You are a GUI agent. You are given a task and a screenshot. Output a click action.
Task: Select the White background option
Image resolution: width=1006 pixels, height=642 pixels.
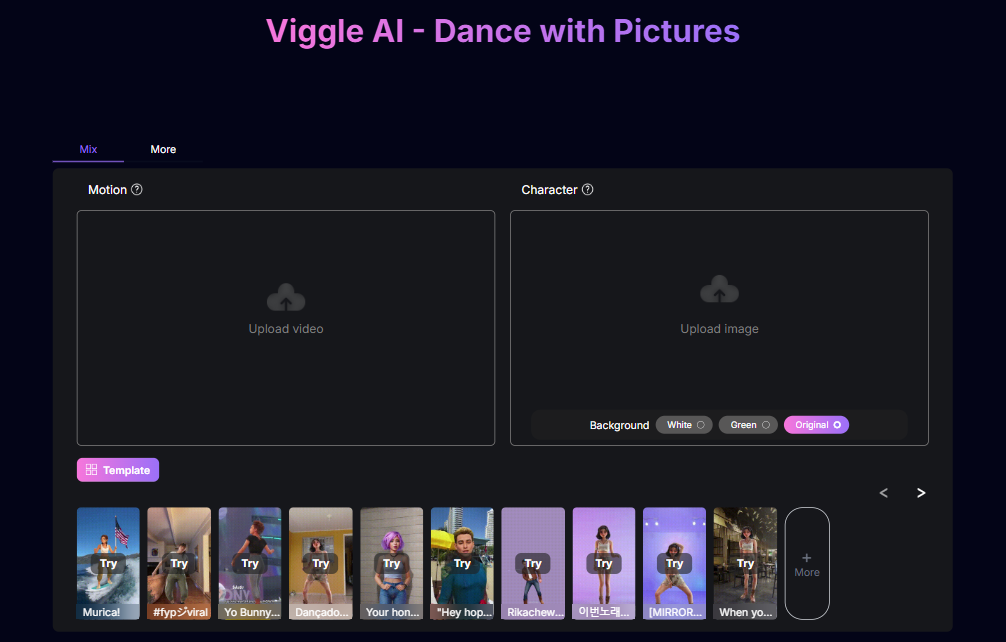point(684,425)
